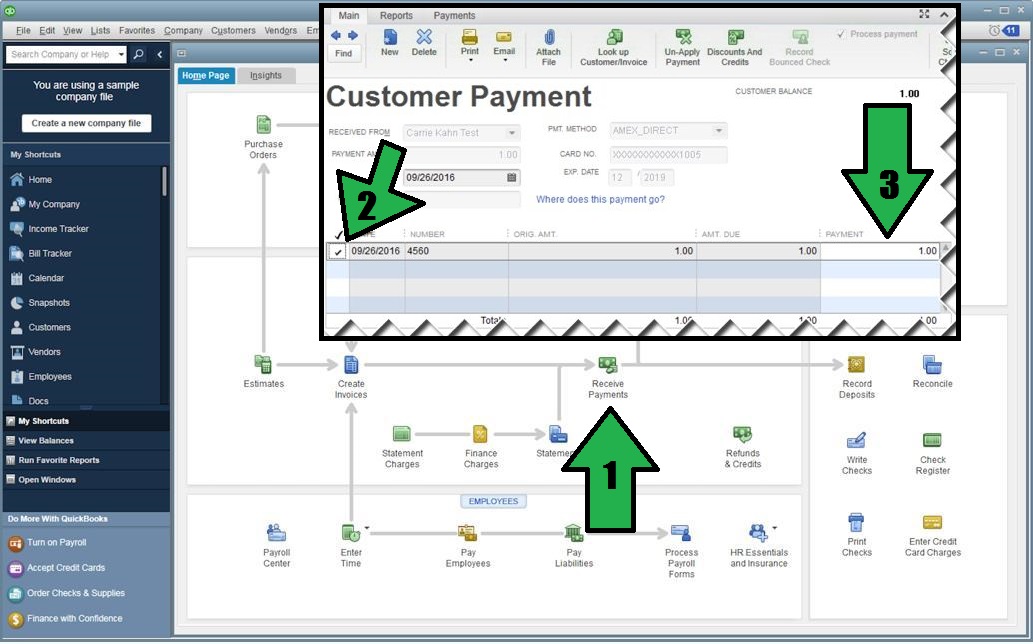
Task: Open the Vendors menu
Action: coord(281,30)
